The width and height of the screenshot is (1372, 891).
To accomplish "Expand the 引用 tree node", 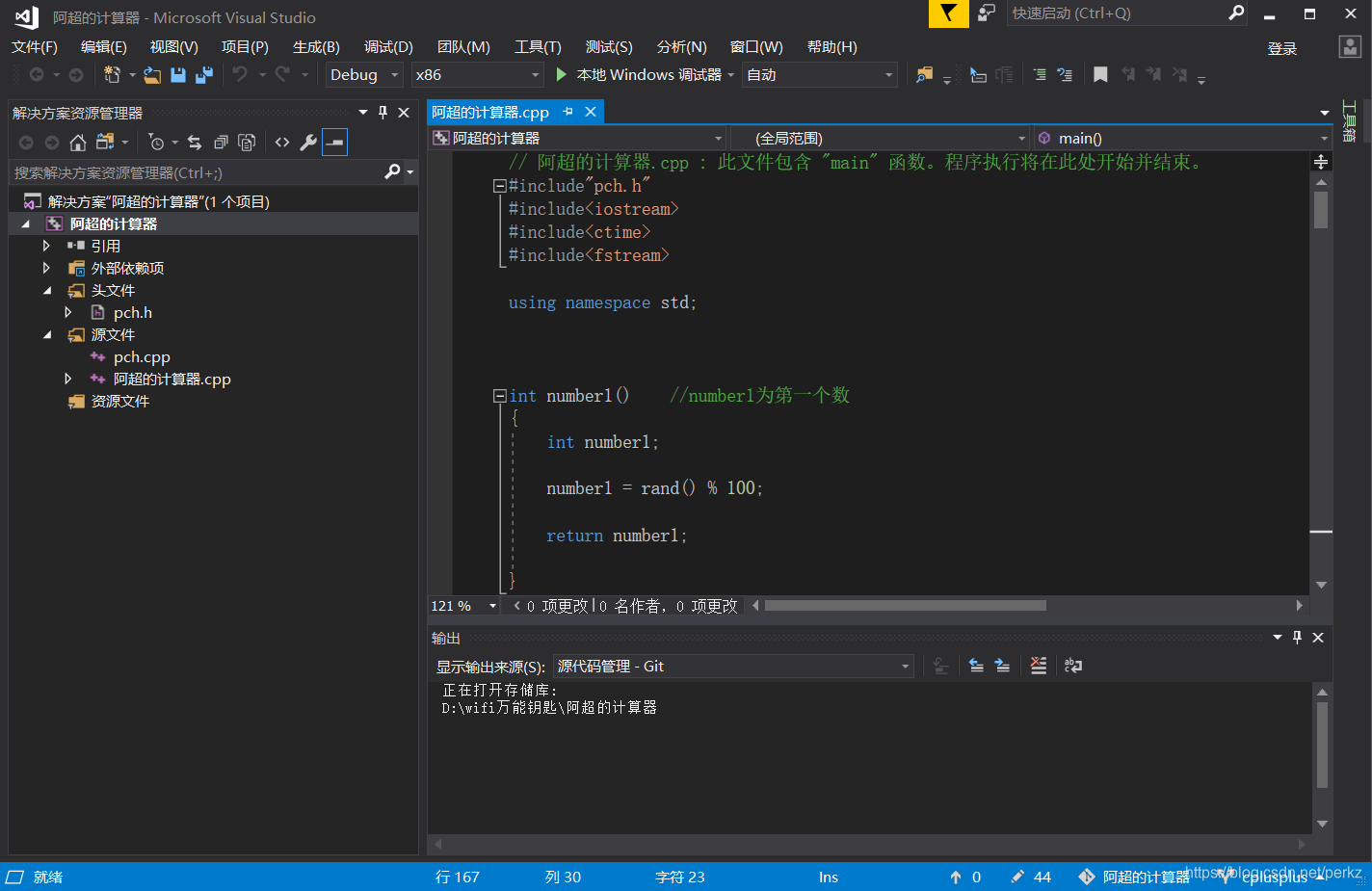I will pyautogui.click(x=46, y=246).
